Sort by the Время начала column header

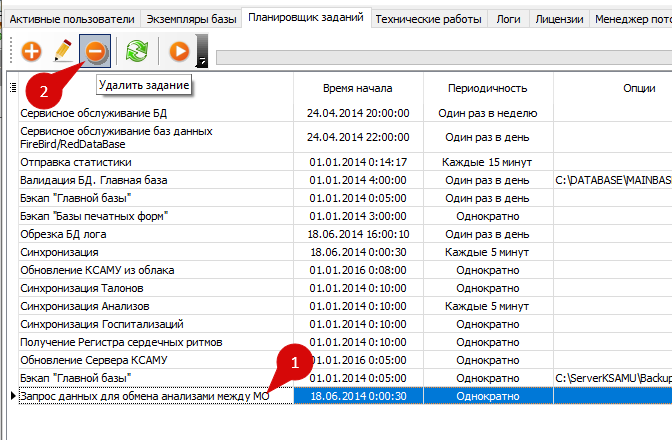(357, 88)
